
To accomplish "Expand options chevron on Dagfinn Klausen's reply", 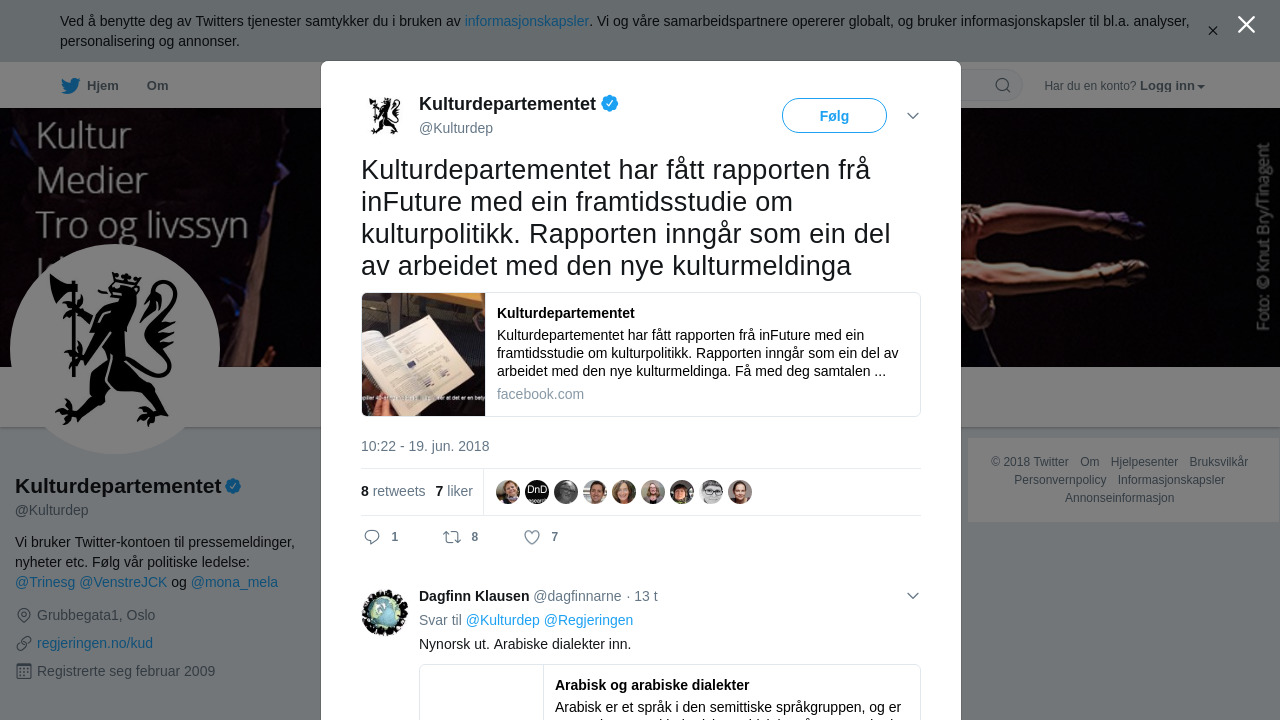I will coord(913,596).
